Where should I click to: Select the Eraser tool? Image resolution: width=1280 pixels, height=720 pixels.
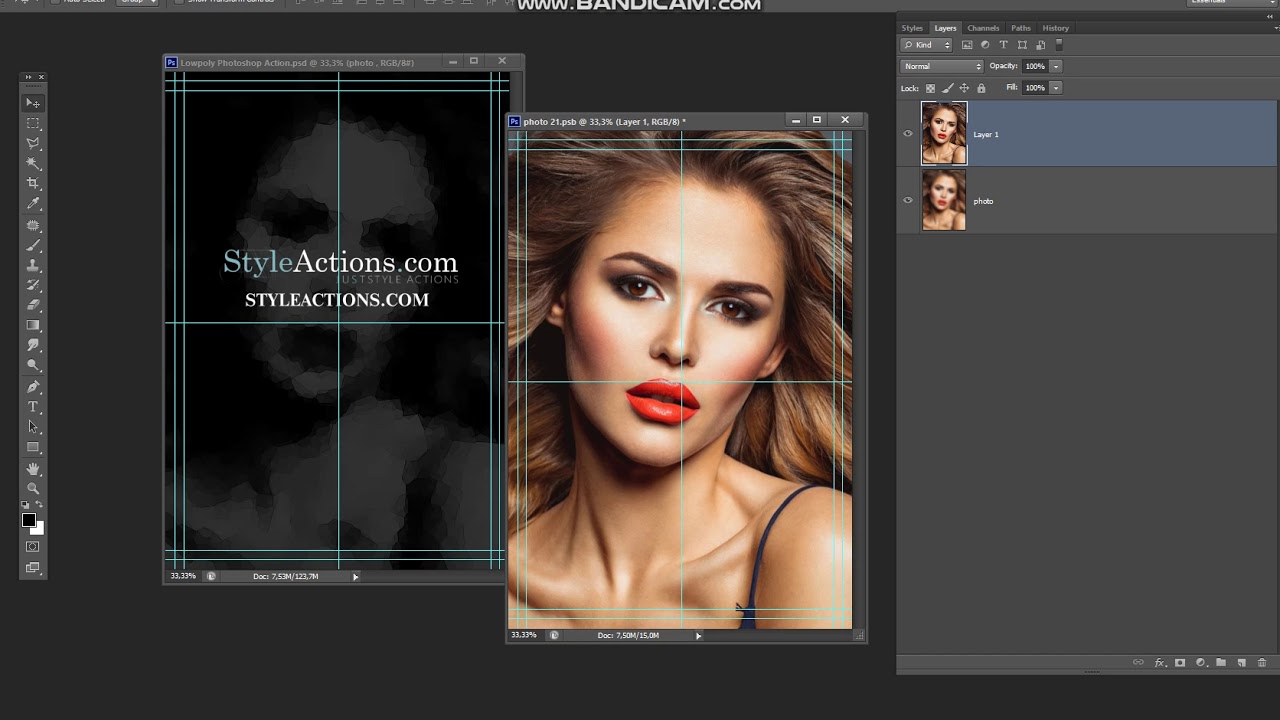33,306
